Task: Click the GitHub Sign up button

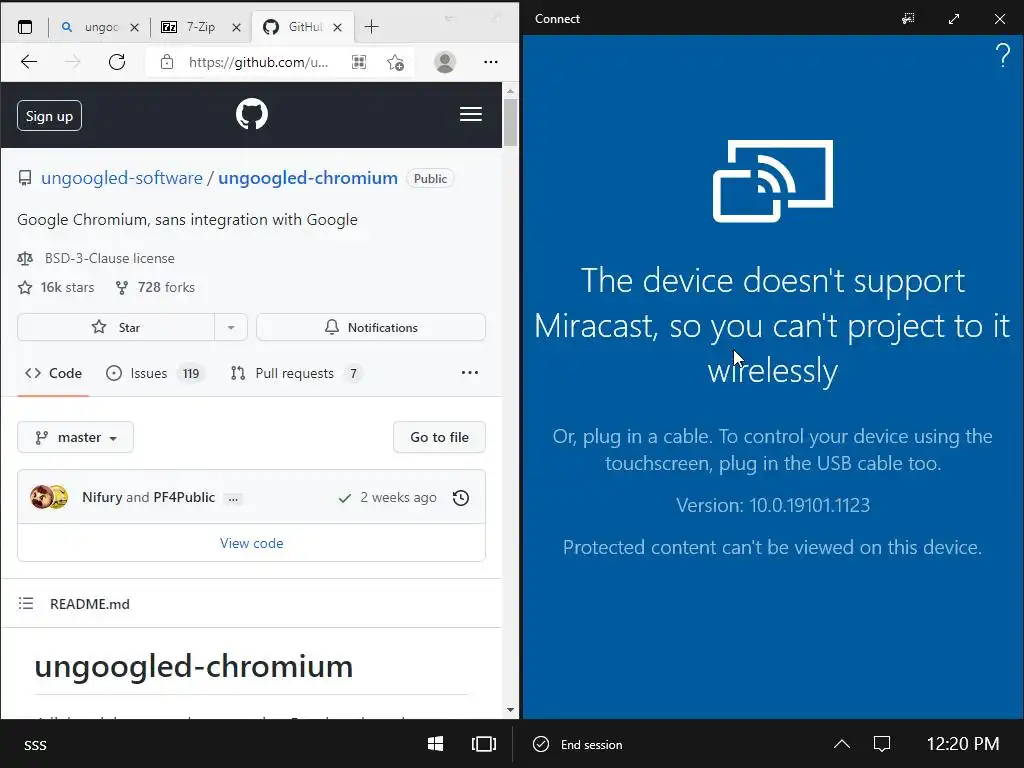Action: (50, 116)
